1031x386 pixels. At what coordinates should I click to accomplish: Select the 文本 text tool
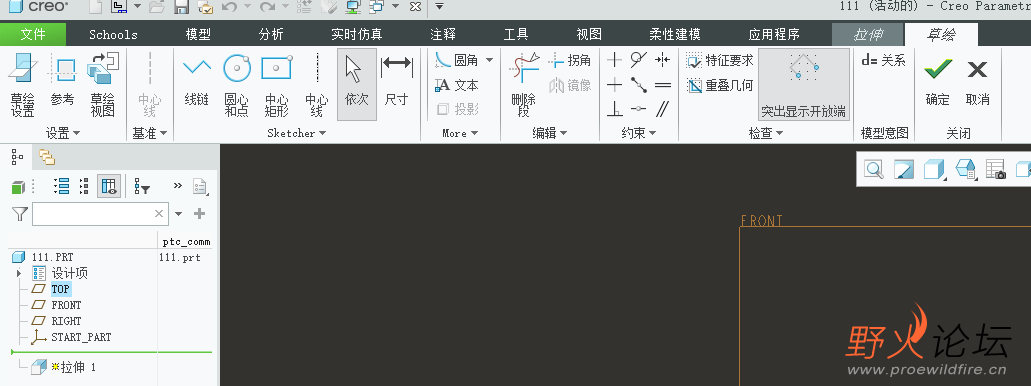pyautogui.click(x=457, y=85)
